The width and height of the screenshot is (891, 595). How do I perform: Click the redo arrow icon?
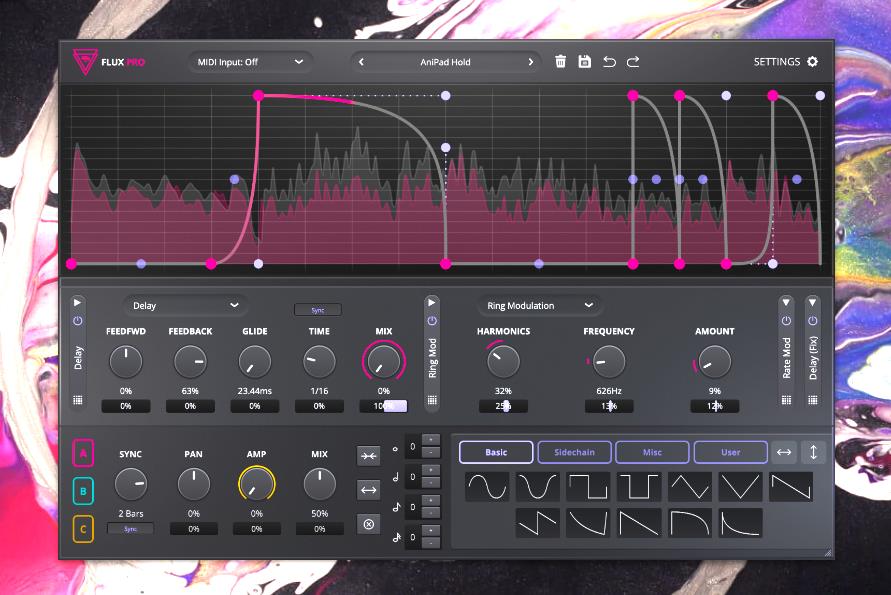pyautogui.click(x=633, y=62)
